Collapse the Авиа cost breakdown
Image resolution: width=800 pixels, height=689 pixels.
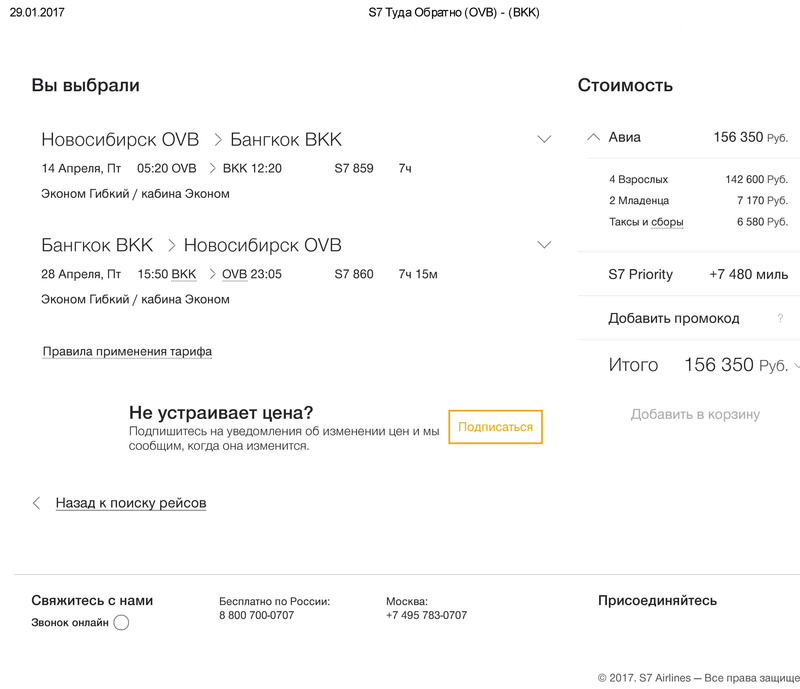tap(594, 138)
